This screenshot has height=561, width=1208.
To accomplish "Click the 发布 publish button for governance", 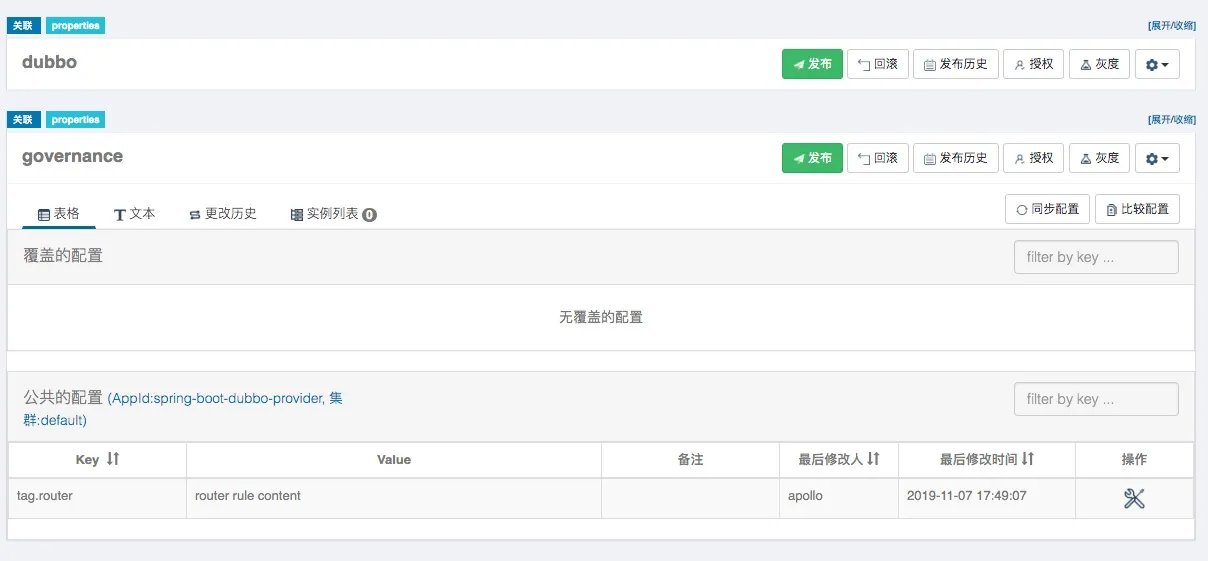I will tap(812, 158).
